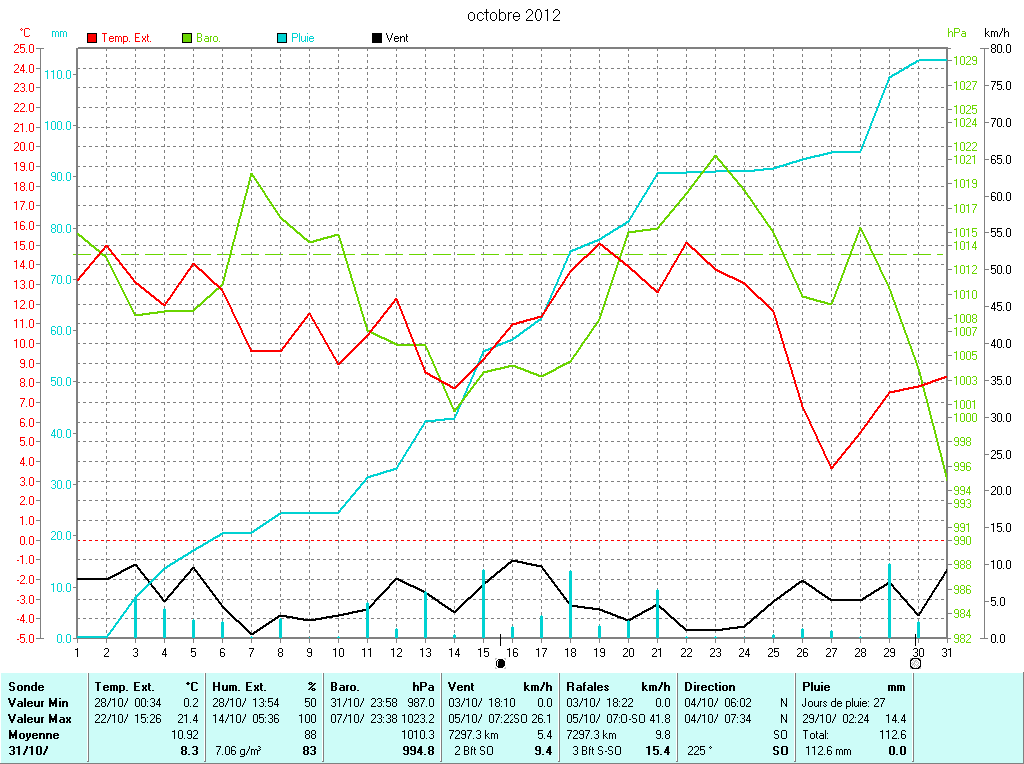
Task: Click the 'octobre 2012' chart title
Action: tap(514, 16)
